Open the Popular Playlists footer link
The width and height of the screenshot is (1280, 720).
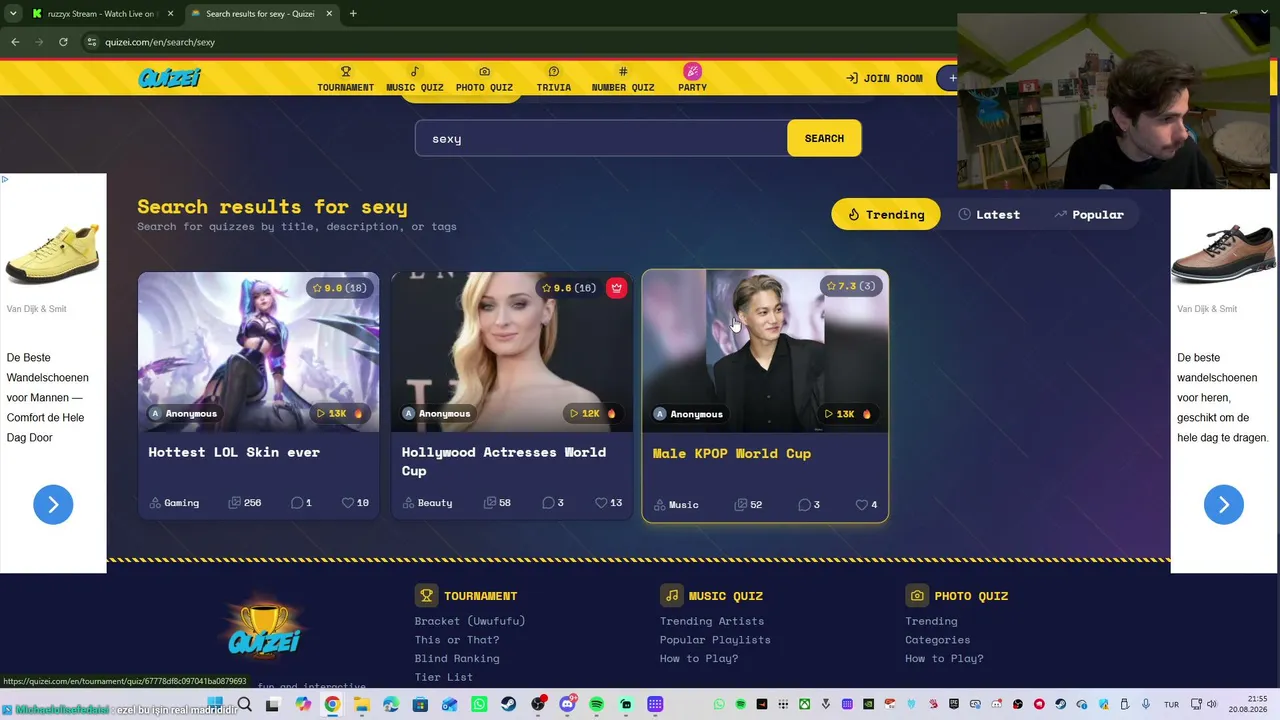715,640
